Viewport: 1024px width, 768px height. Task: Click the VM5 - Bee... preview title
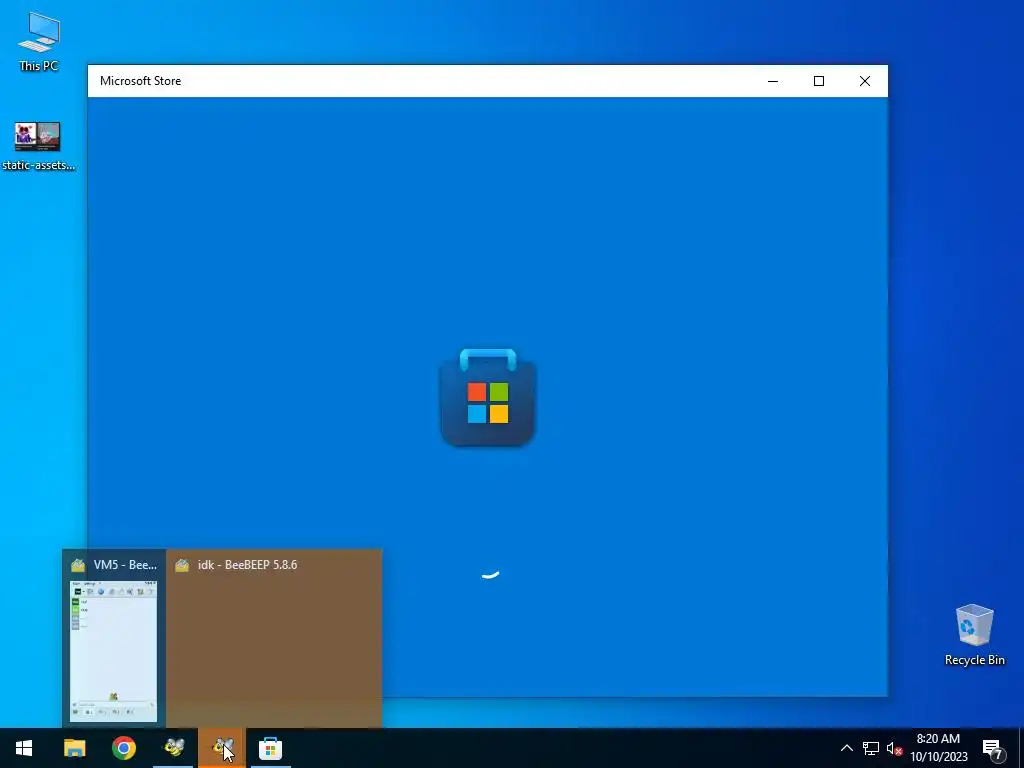(125, 565)
